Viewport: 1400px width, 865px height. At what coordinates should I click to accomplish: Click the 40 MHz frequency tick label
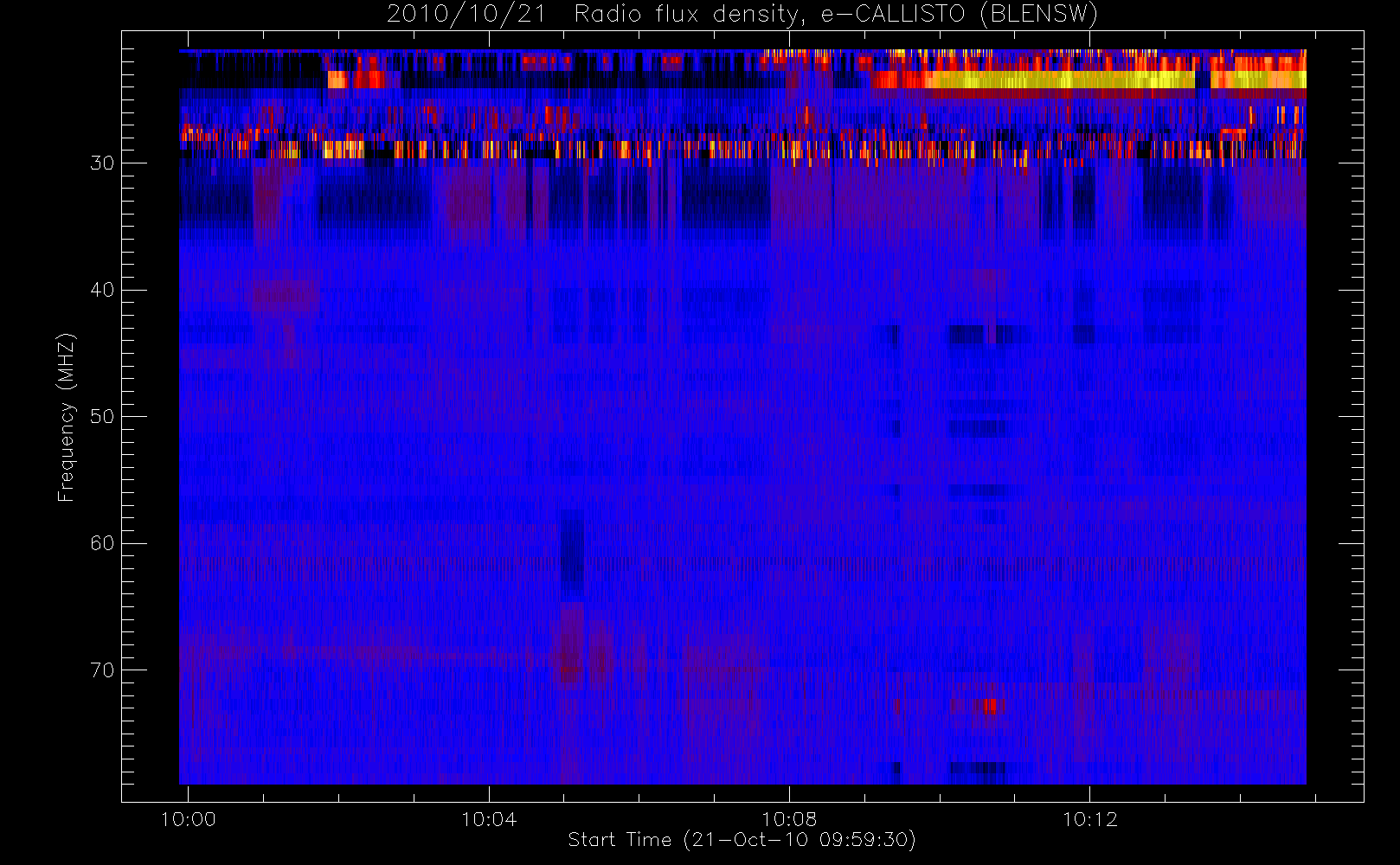click(102, 290)
